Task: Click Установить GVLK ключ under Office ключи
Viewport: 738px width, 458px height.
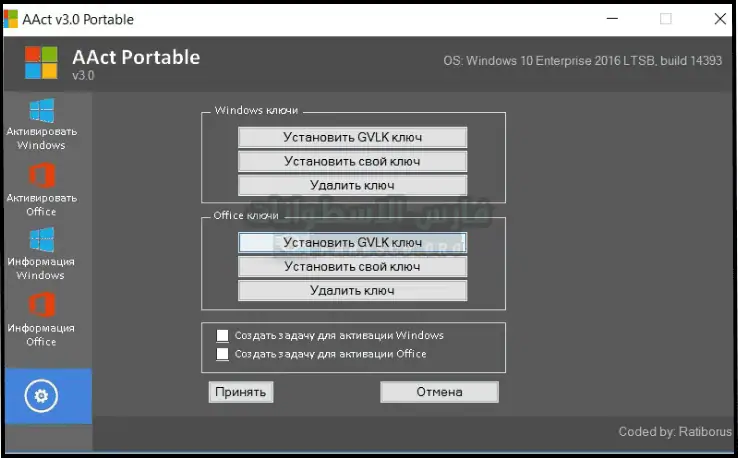Action: [x=352, y=242]
